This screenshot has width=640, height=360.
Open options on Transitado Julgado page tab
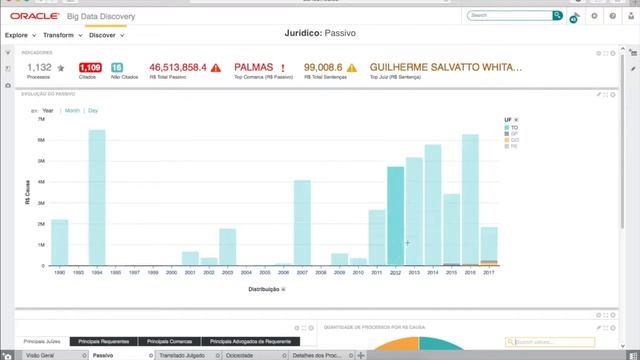pos(217,356)
